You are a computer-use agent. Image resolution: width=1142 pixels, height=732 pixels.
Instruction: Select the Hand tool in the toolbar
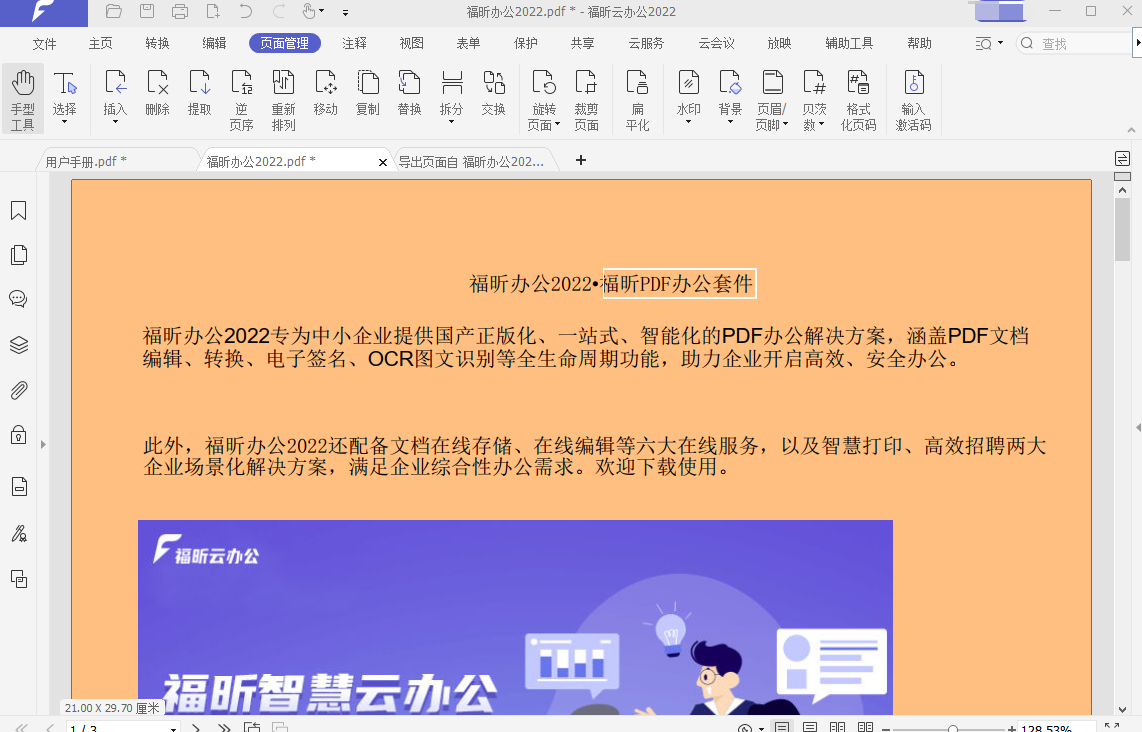click(x=22, y=95)
